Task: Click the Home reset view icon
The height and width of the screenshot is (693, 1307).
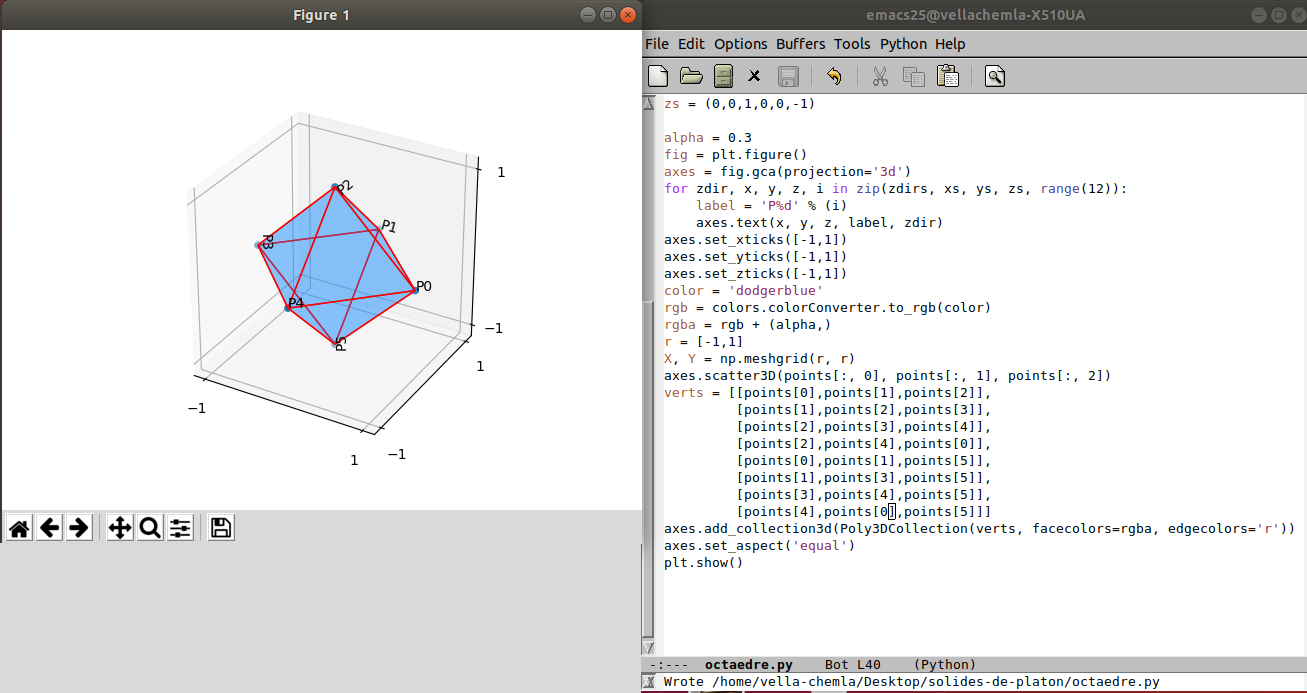Action: [x=19, y=528]
